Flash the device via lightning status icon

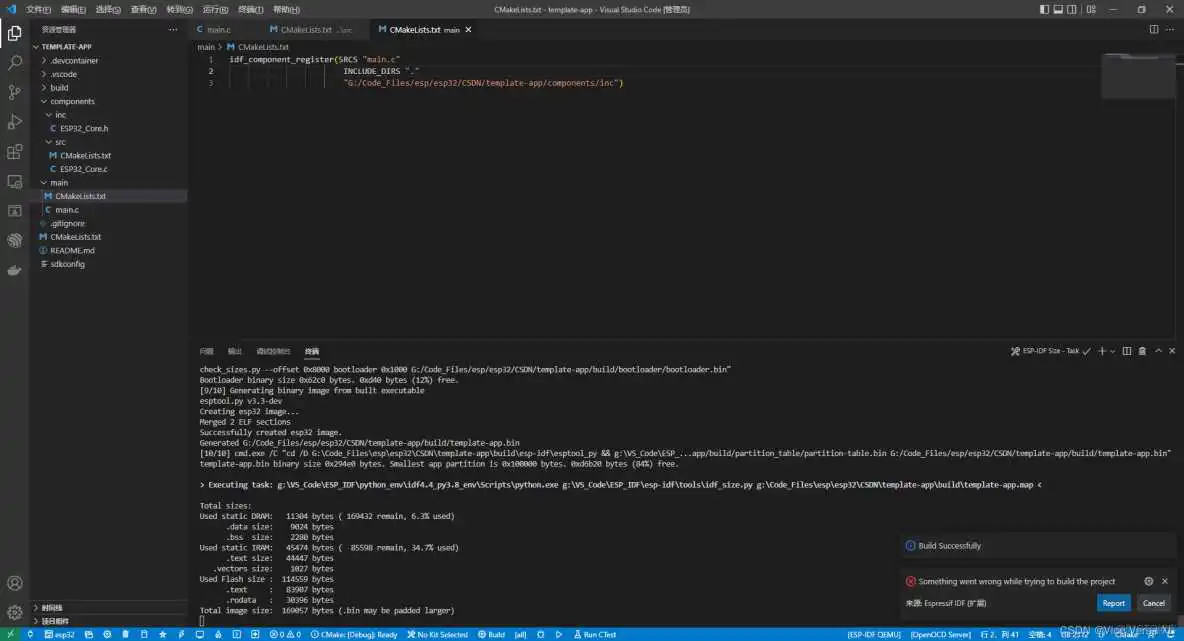(x=180, y=634)
